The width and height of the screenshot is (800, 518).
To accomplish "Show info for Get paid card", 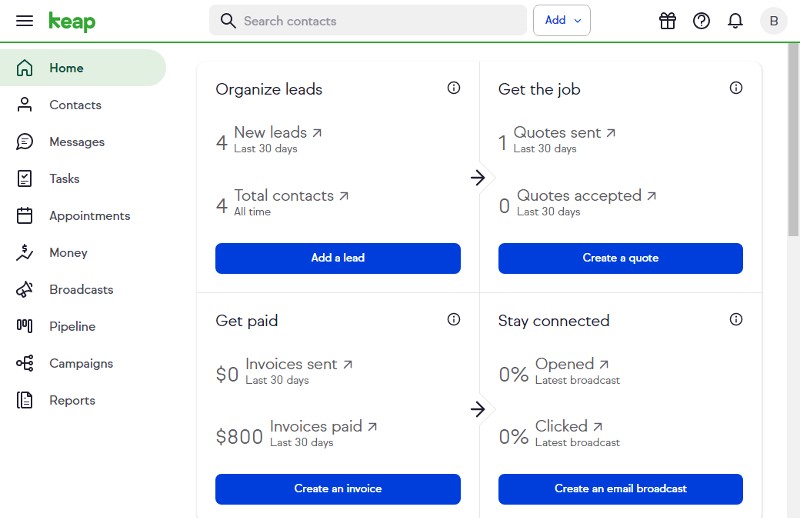I will coord(454,320).
